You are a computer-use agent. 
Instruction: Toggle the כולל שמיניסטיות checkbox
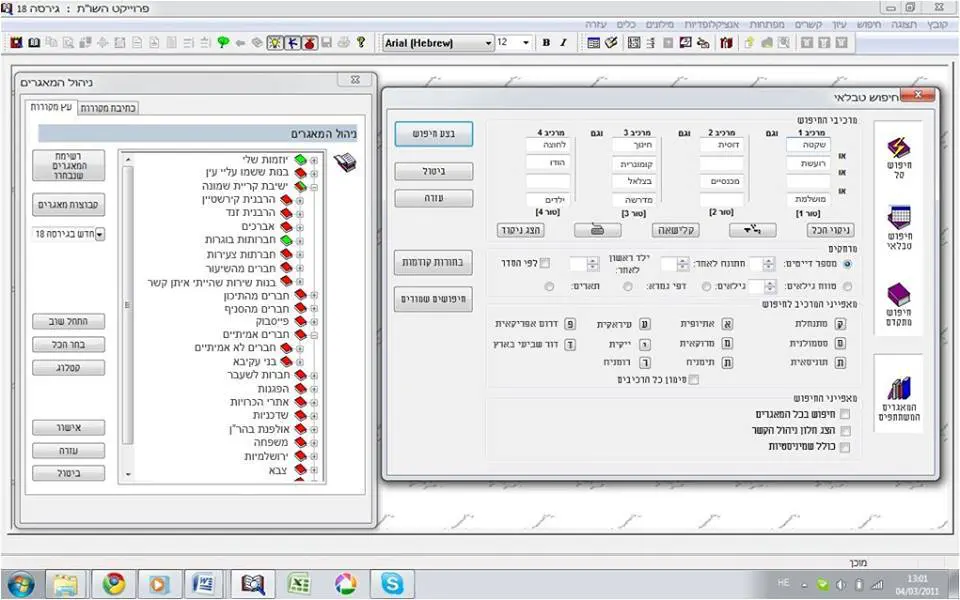click(845, 447)
